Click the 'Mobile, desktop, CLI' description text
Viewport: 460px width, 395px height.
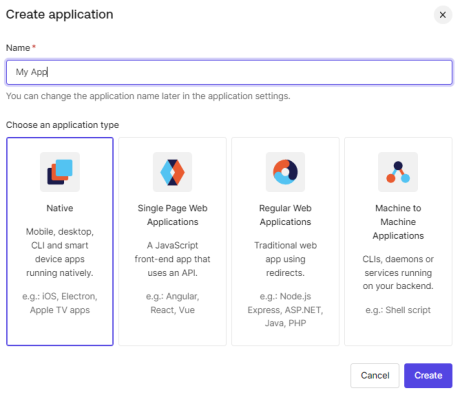click(60, 252)
